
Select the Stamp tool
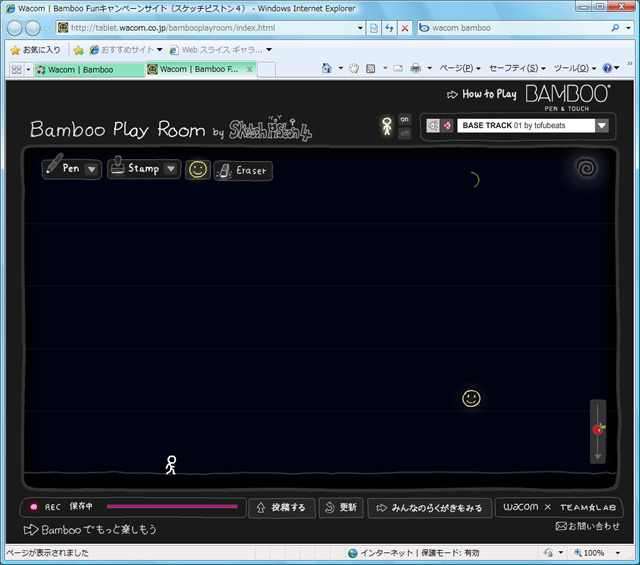click(136, 167)
